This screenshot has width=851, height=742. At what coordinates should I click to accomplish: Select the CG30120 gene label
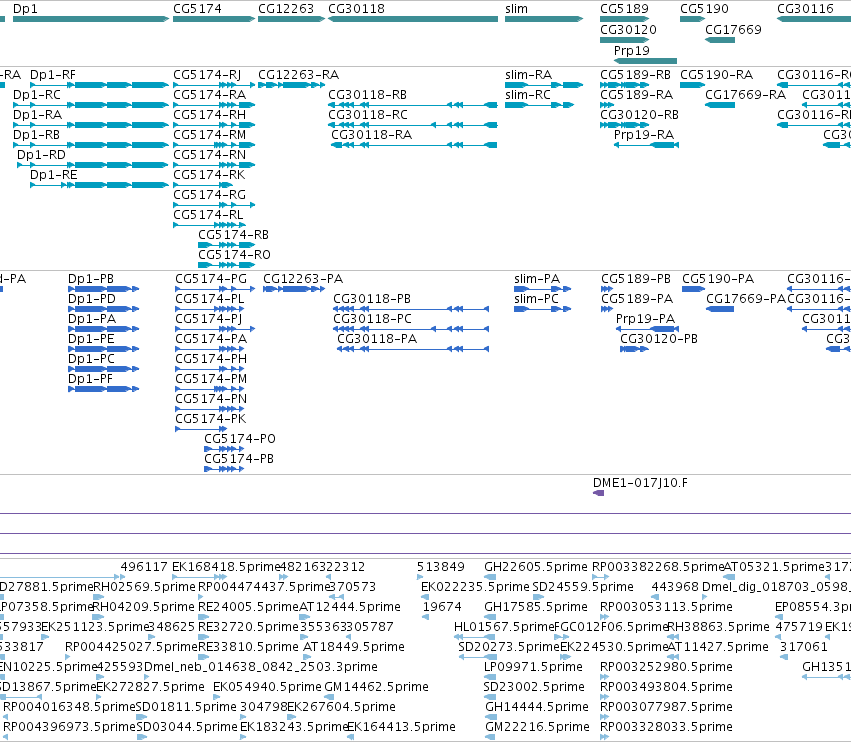click(628, 29)
